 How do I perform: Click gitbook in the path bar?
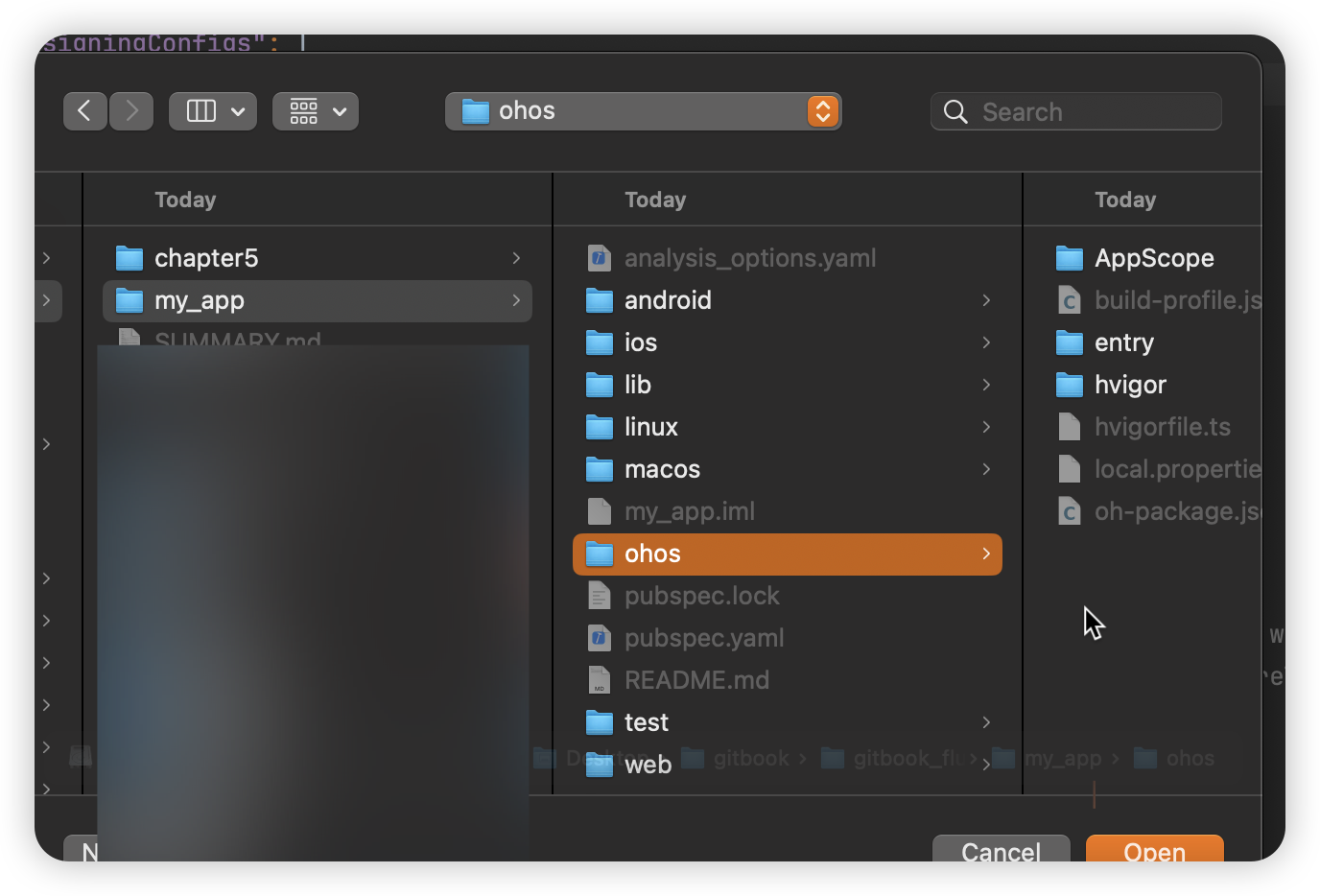[751, 758]
